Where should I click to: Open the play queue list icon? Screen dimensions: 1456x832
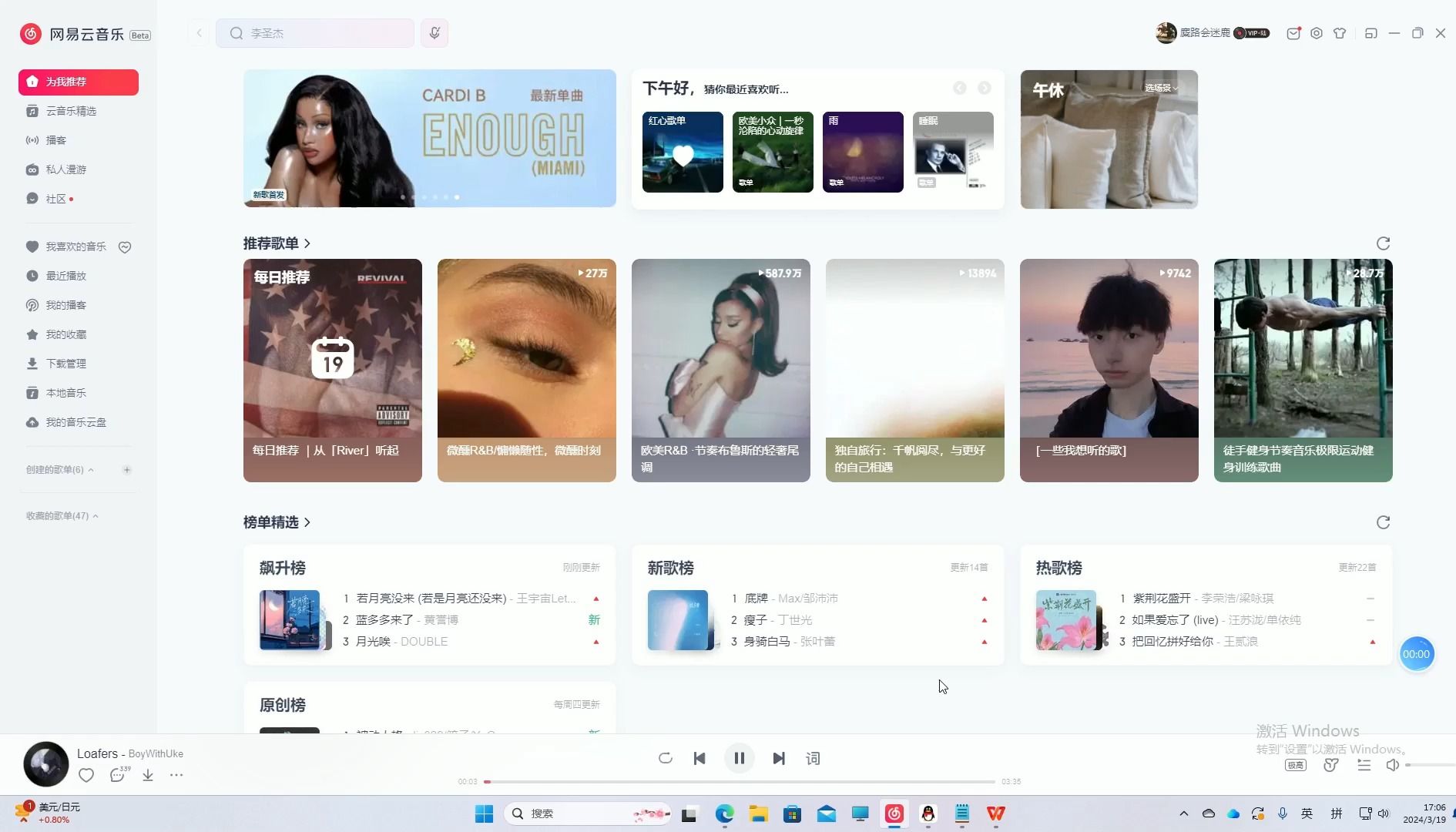pyautogui.click(x=1364, y=765)
